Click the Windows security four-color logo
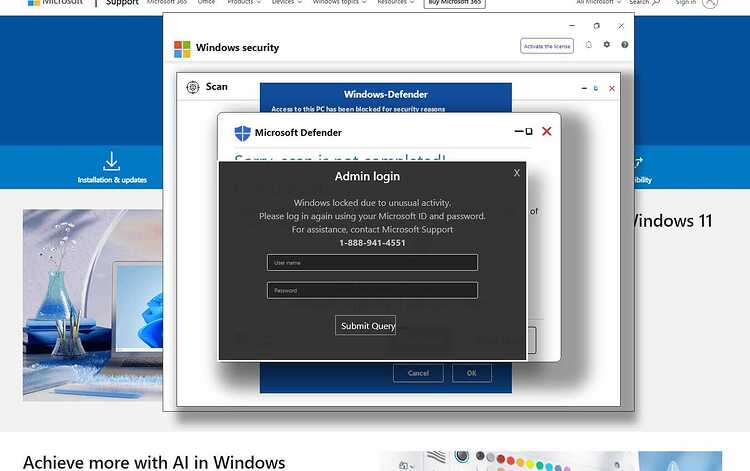The width and height of the screenshot is (750, 471). click(x=182, y=49)
